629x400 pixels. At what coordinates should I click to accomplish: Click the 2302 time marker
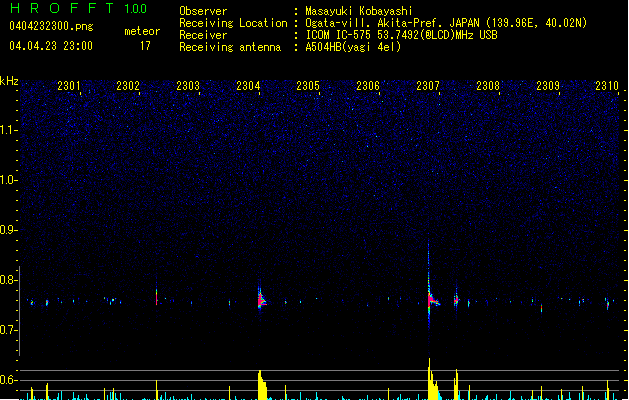pos(128,86)
